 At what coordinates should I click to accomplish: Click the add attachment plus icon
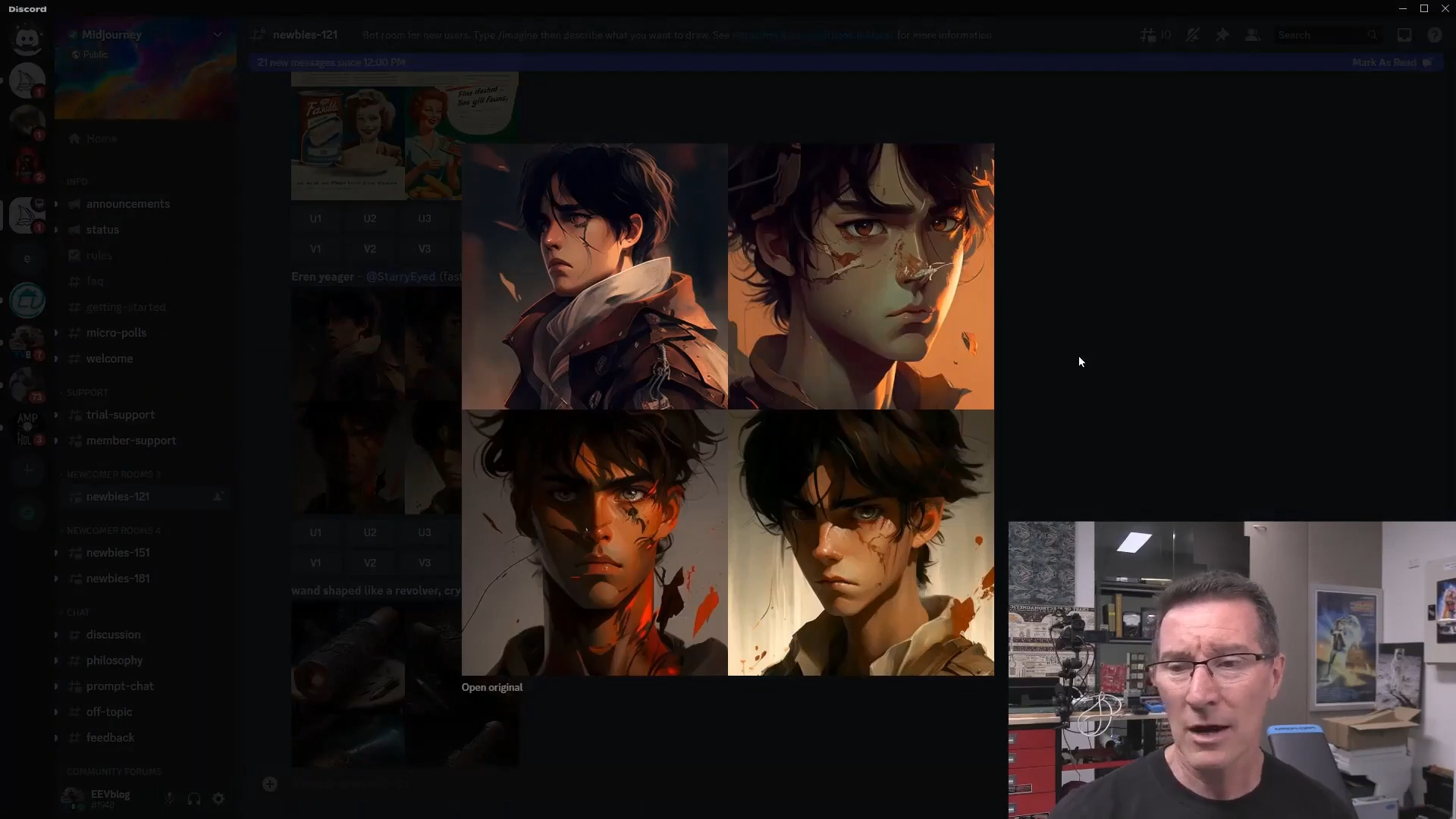pyautogui.click(x=270, y=784)
